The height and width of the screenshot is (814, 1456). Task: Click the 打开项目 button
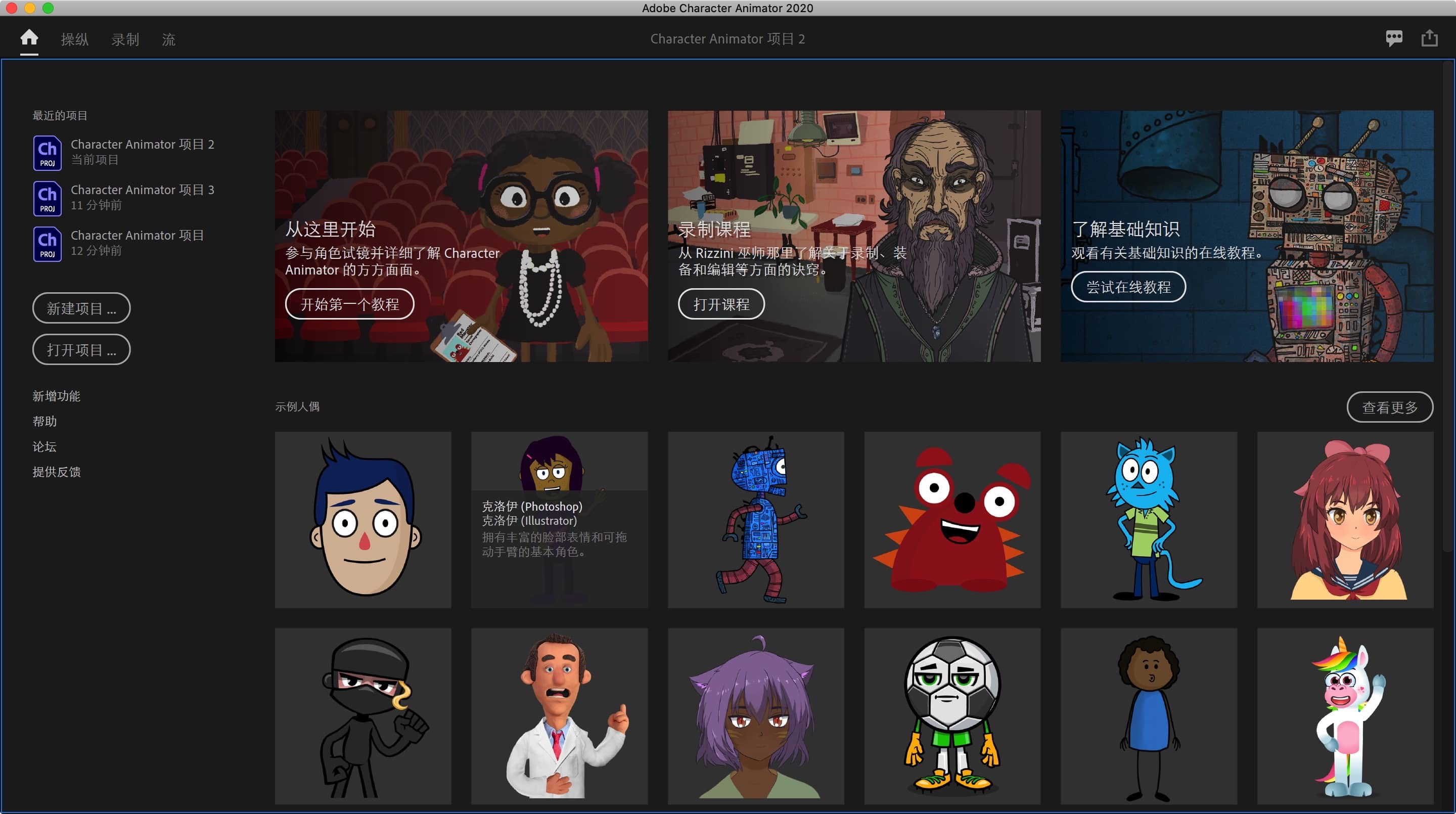point(81,349)
